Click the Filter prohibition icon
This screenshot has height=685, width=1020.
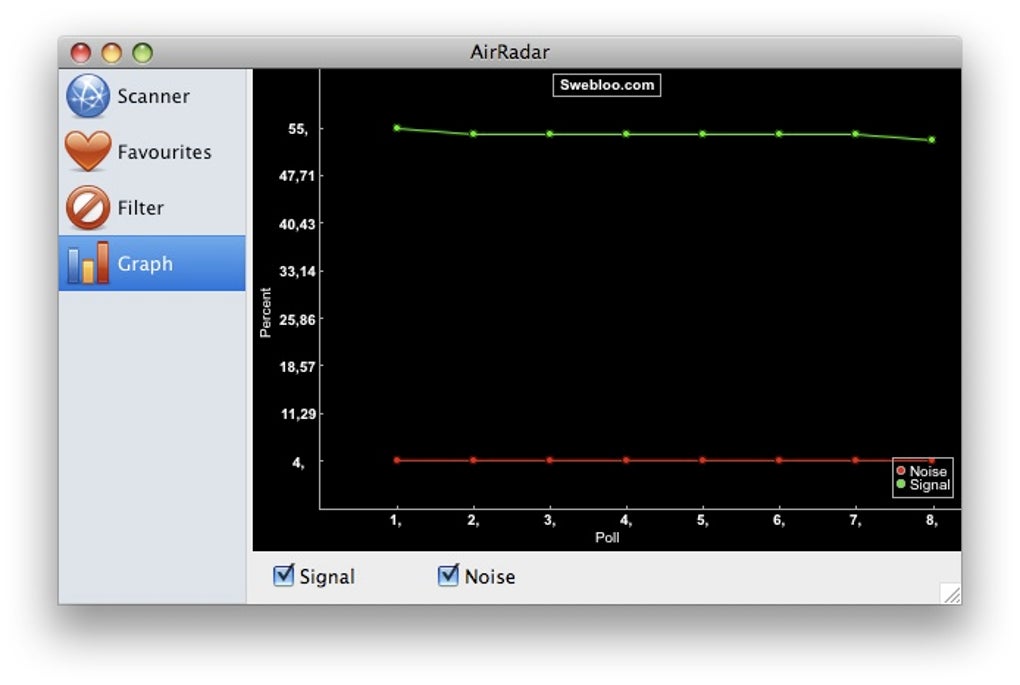coord(88,208)
